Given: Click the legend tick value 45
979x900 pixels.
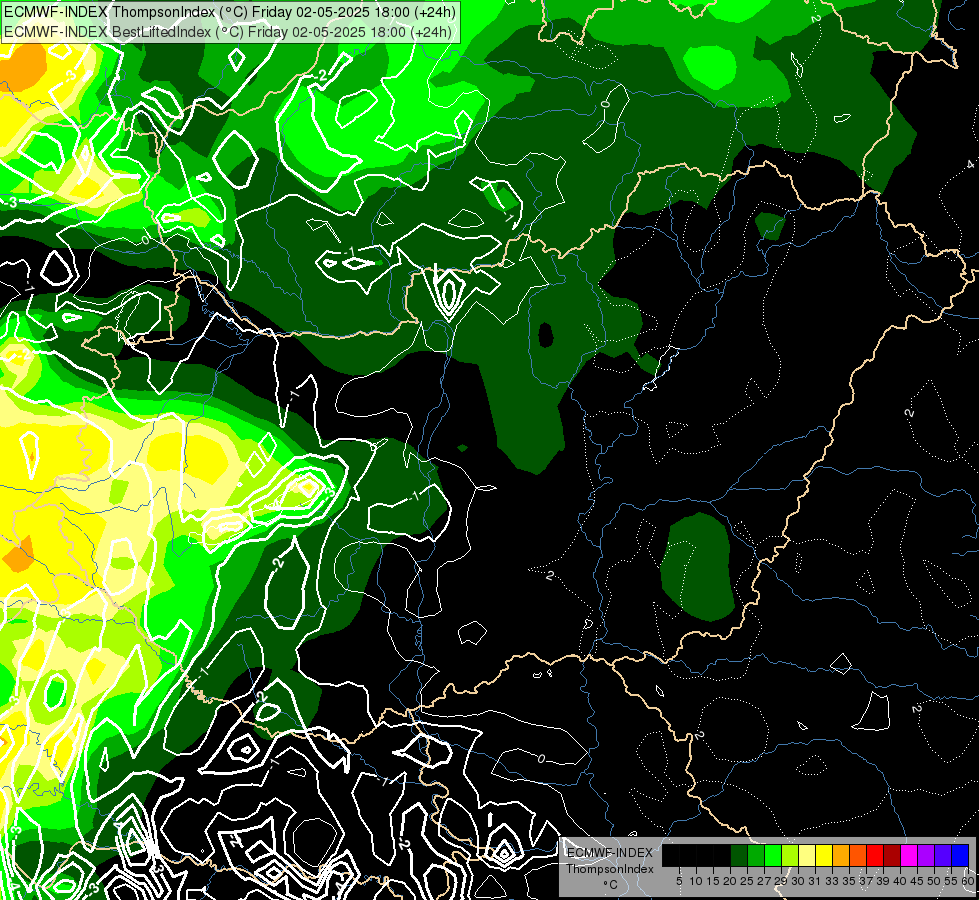Looking at the screenshot, I should 917,881.
